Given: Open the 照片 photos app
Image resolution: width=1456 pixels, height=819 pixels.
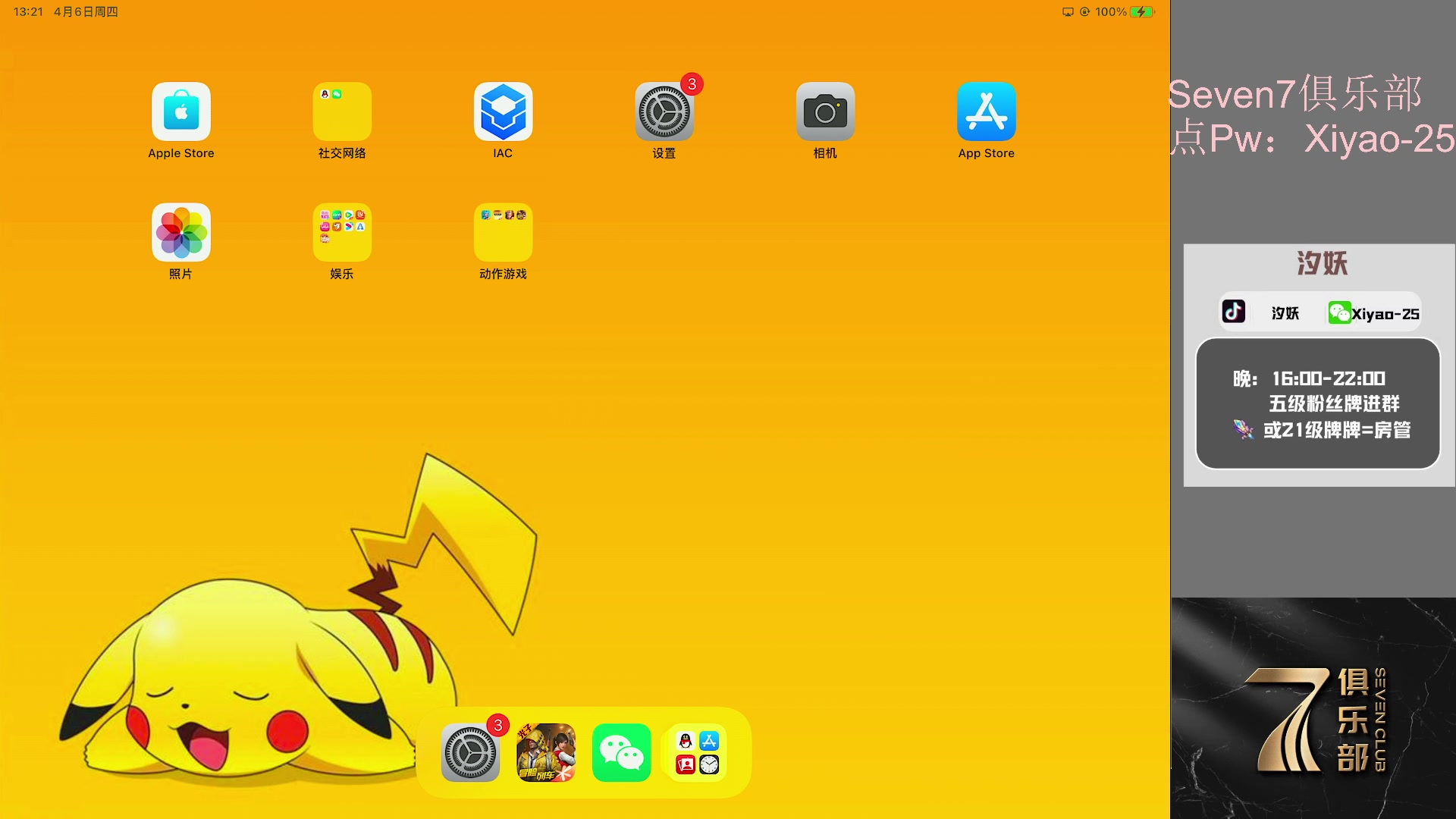Looking at the screenshot, I should [181, 232].
